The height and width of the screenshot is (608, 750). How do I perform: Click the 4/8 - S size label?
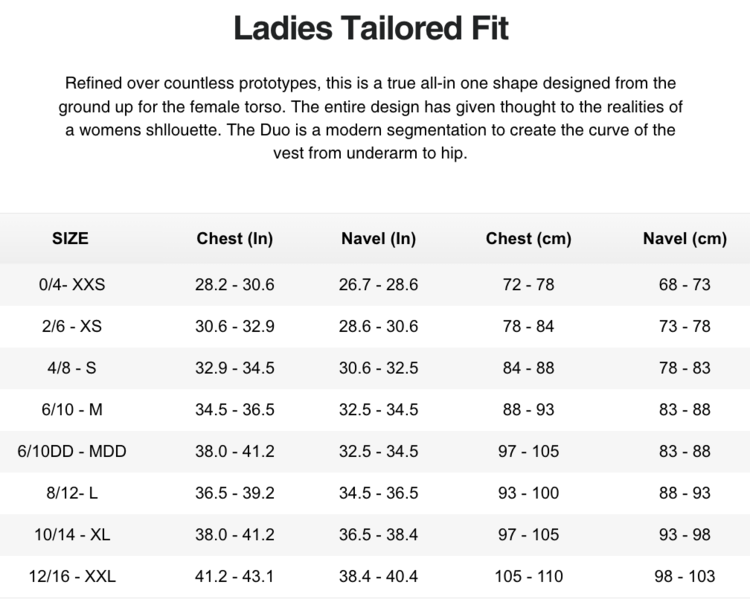72,369
